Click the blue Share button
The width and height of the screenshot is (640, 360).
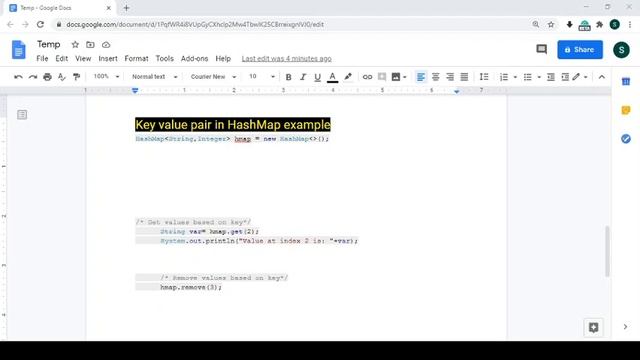click(x=580, y=49)
